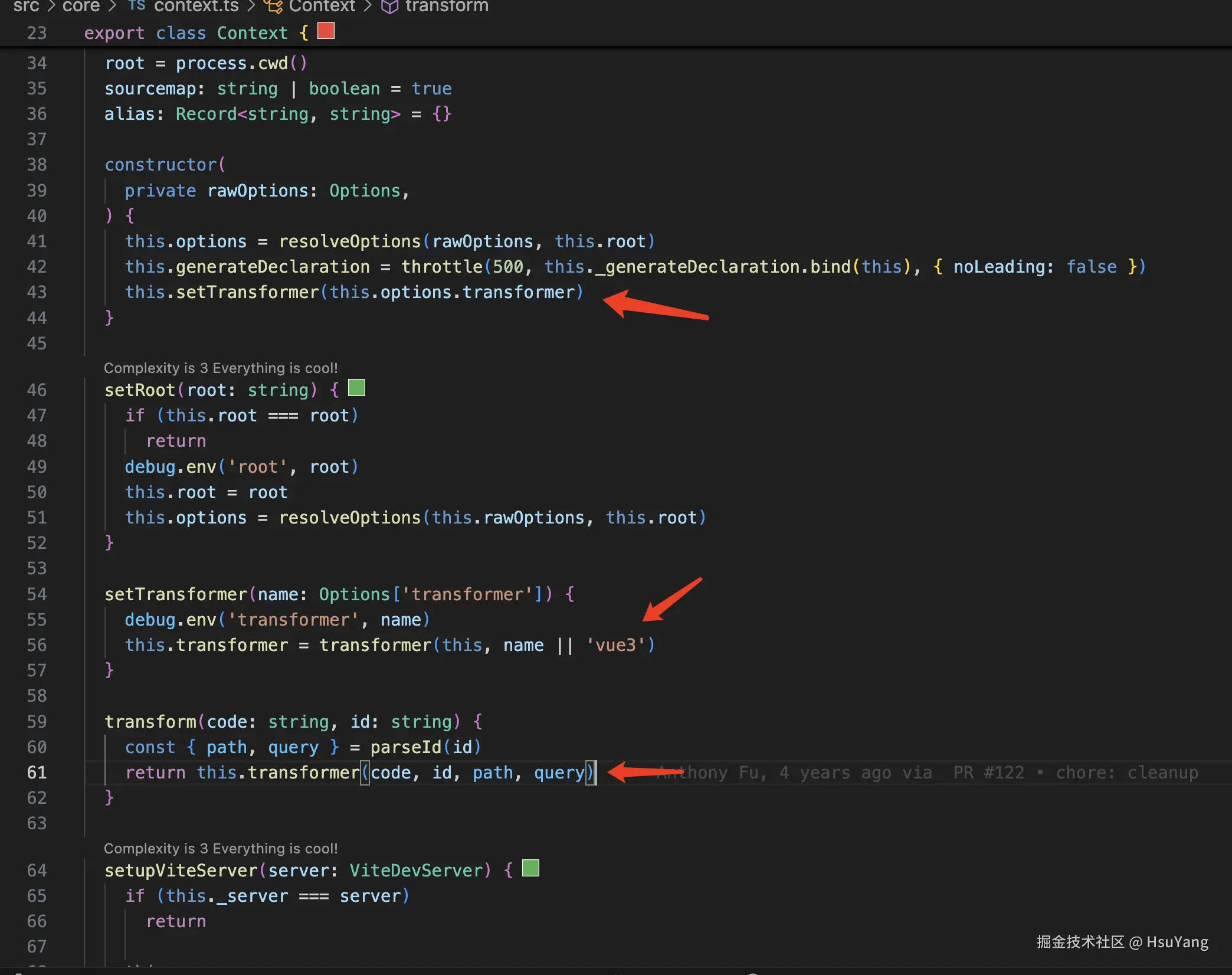Screen dimensions: 1232x975
Task: Click line number 61 in the gutter
Action: click(x=37, y=773)
